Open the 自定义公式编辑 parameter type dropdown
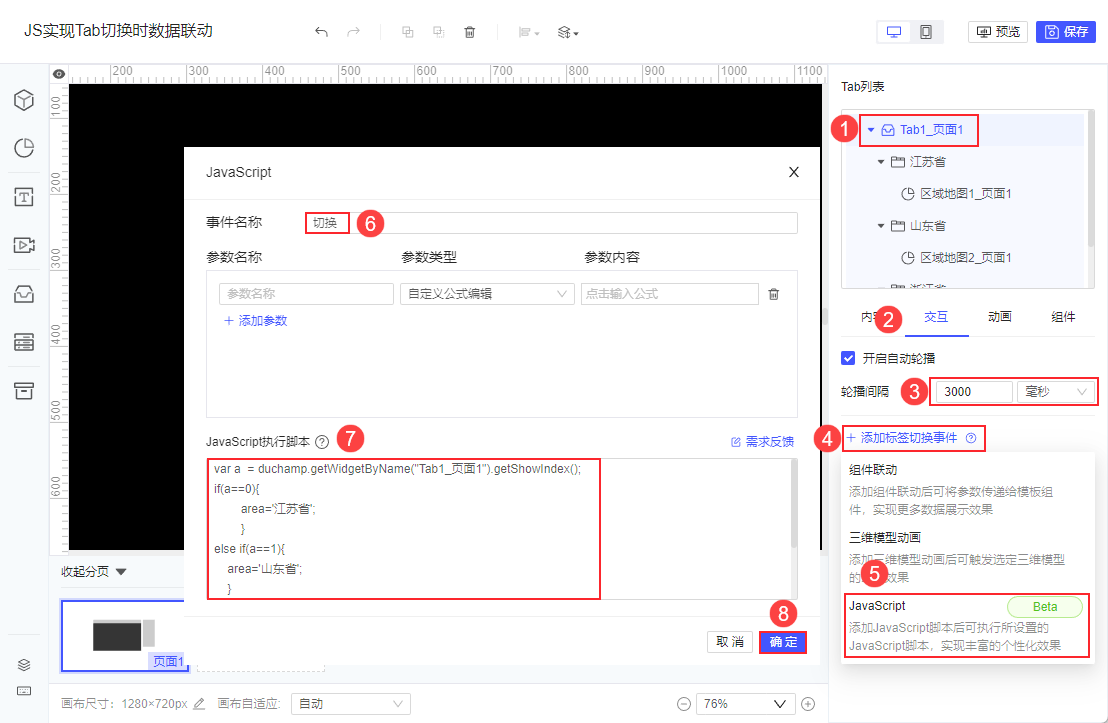This screenshot has width=1108, height=723. click(487, 293)
